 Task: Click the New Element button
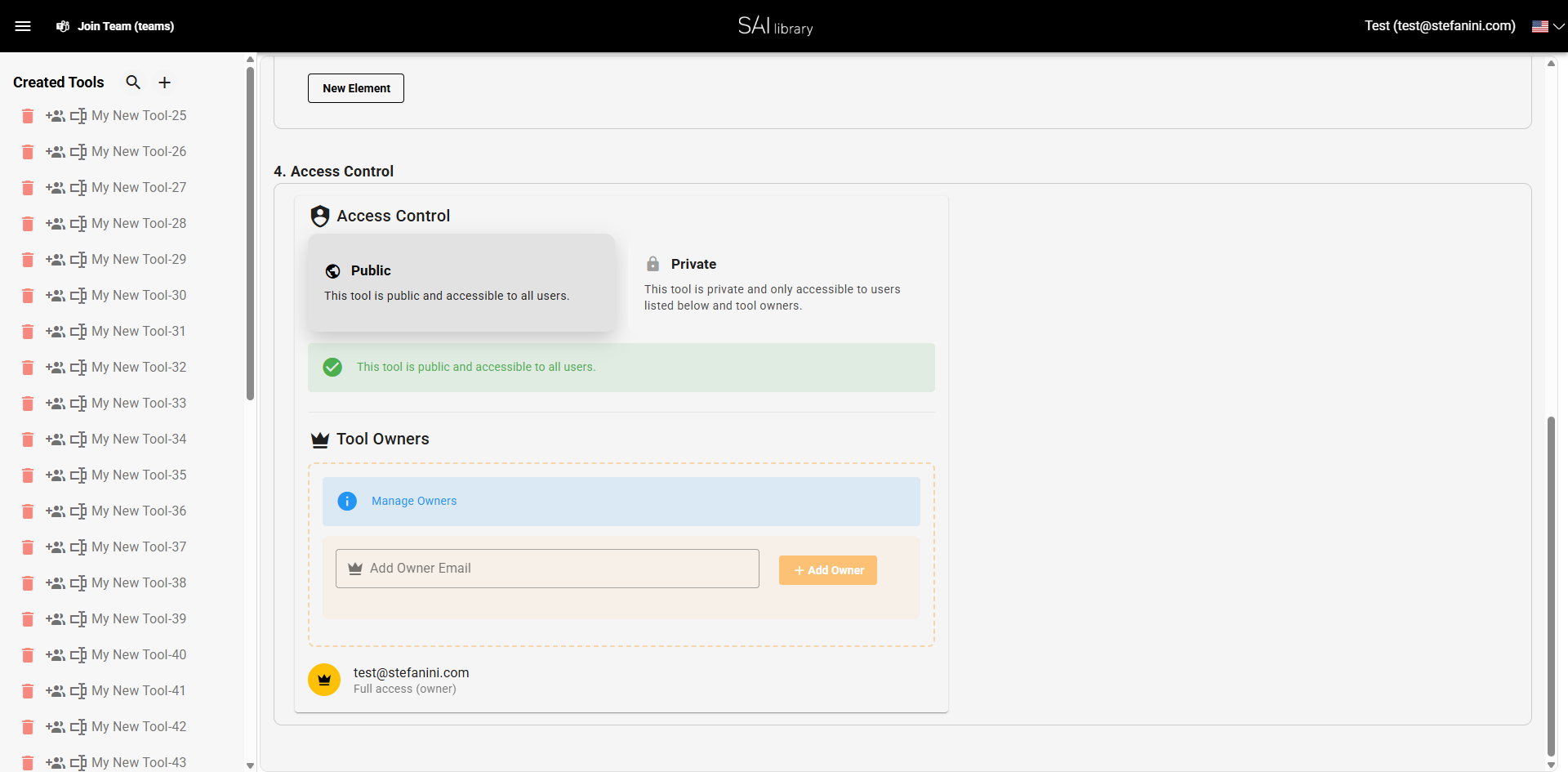tap(355, 87)
